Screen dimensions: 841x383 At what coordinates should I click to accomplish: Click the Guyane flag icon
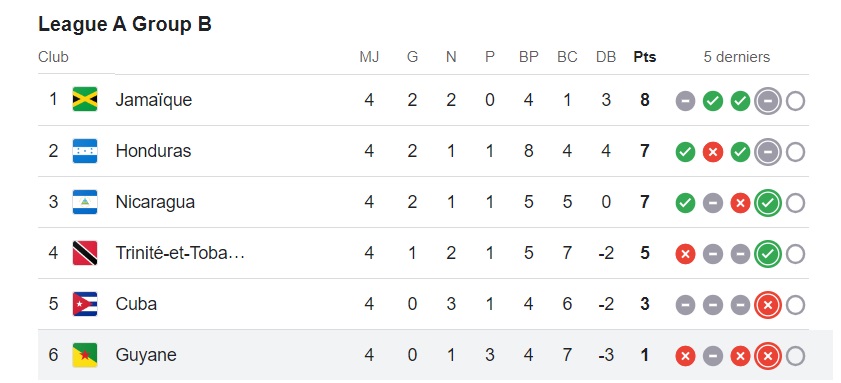click(x=85, y=355)
